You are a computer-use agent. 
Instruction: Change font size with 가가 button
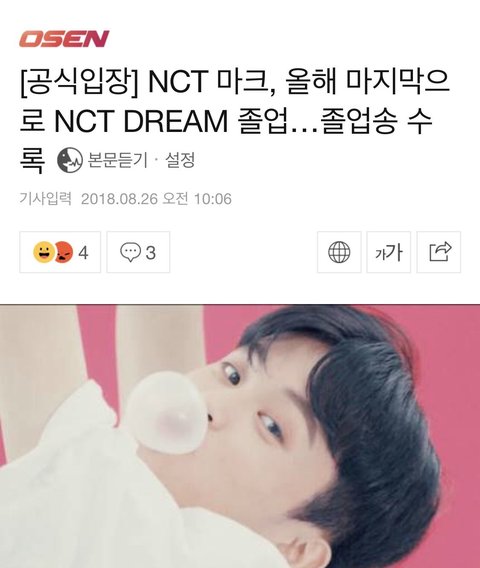(x=389, y=252)
